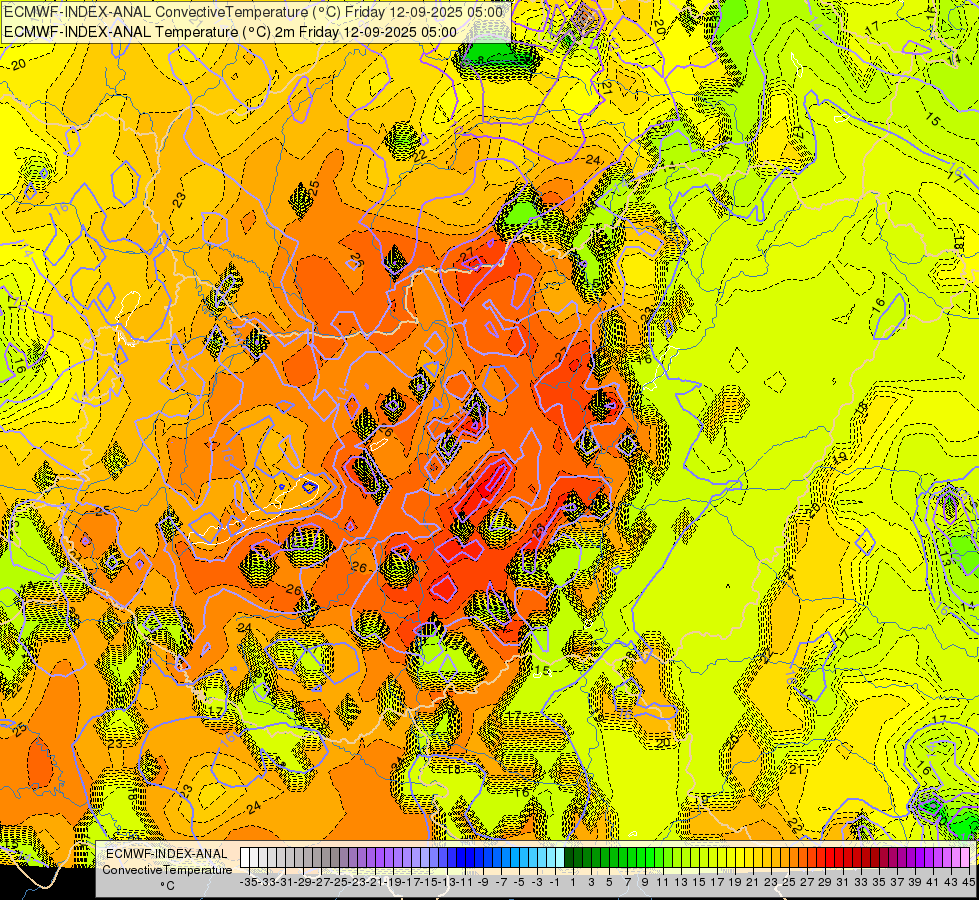The height and width of the screenshot is (900, 979).
Task: Click the -9 legend scale label
Action: pos(483,882)
